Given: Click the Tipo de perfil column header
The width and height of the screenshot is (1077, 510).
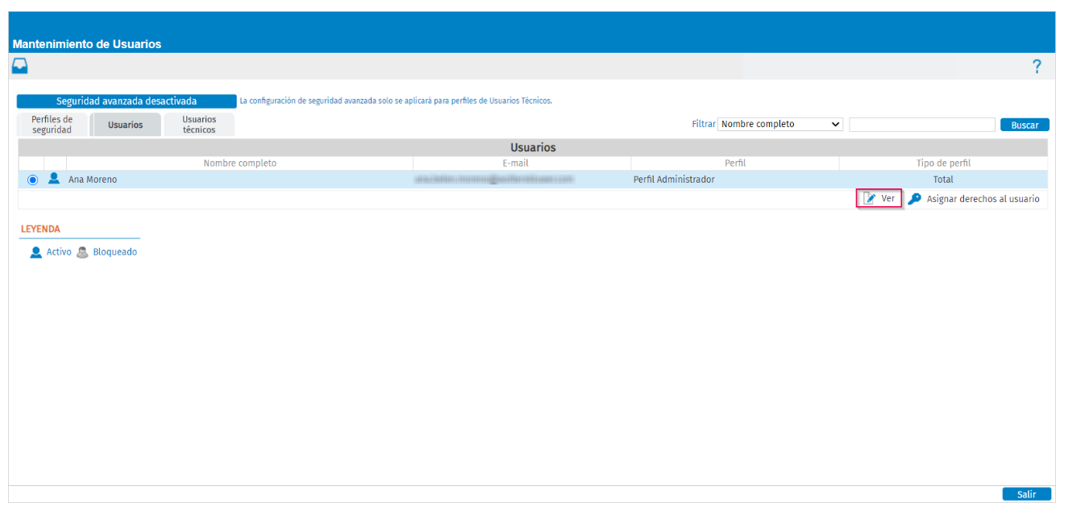Looking at the screenshot, I should pos(943,163).
